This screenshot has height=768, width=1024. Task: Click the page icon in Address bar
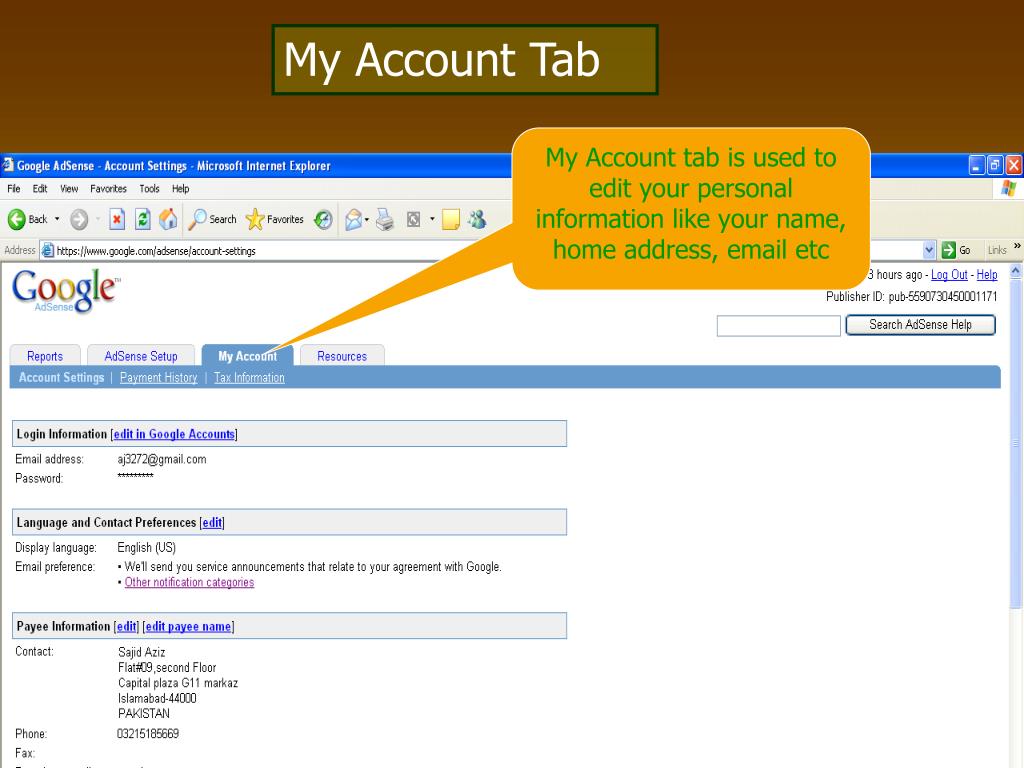pos(48,250)
